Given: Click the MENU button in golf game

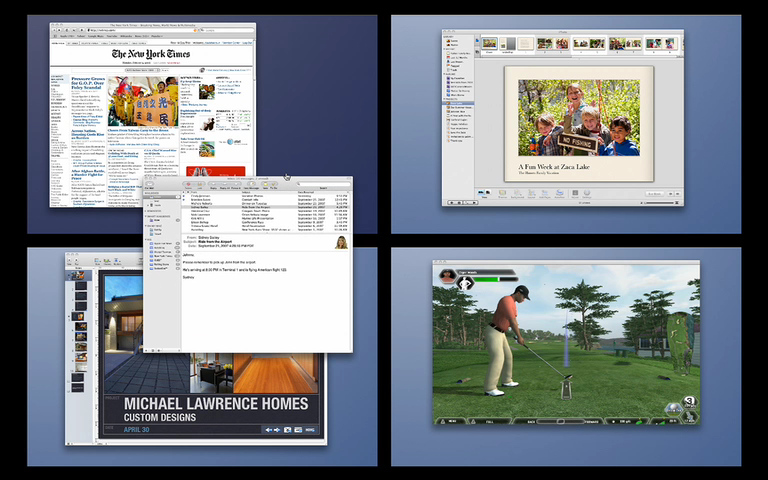Looking at the screenshot, I should [x=453, y=420].
